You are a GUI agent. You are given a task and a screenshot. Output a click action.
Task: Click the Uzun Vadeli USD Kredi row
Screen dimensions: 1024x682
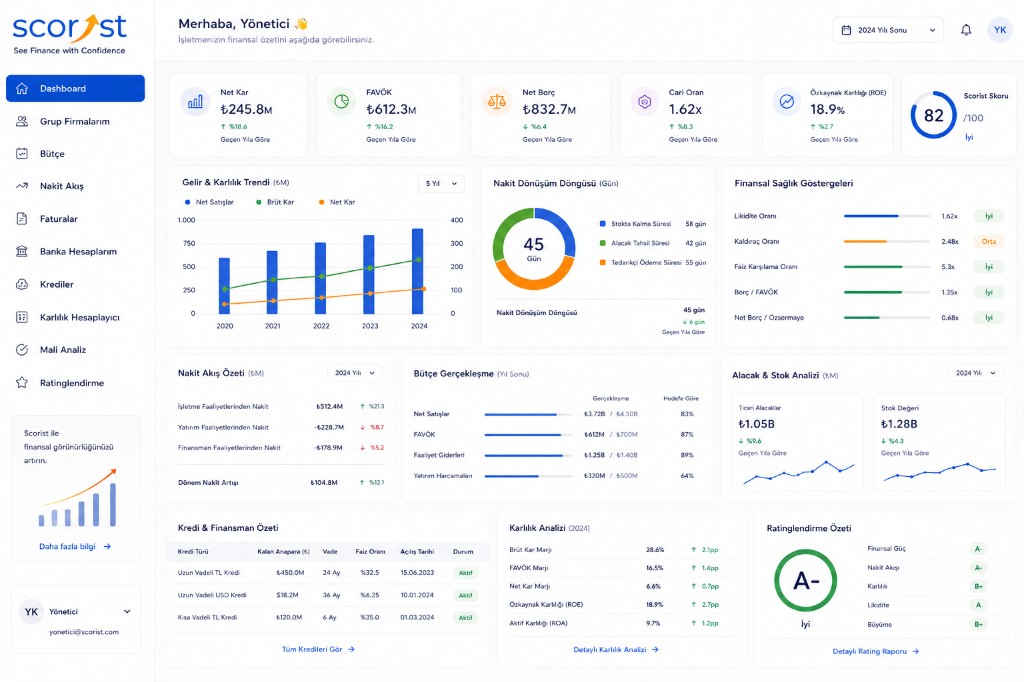327,595
